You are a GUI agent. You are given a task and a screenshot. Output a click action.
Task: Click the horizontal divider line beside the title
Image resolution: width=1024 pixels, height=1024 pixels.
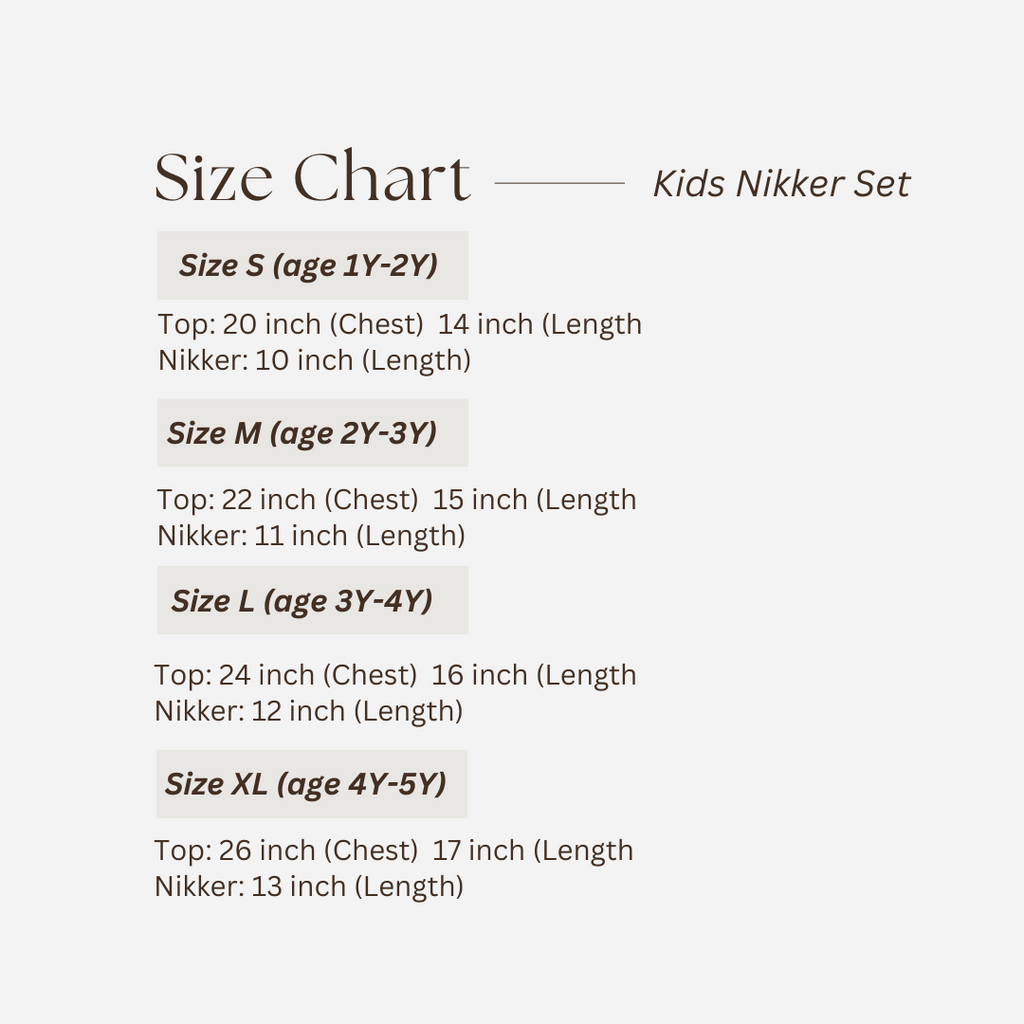click(x=559, y=184)
